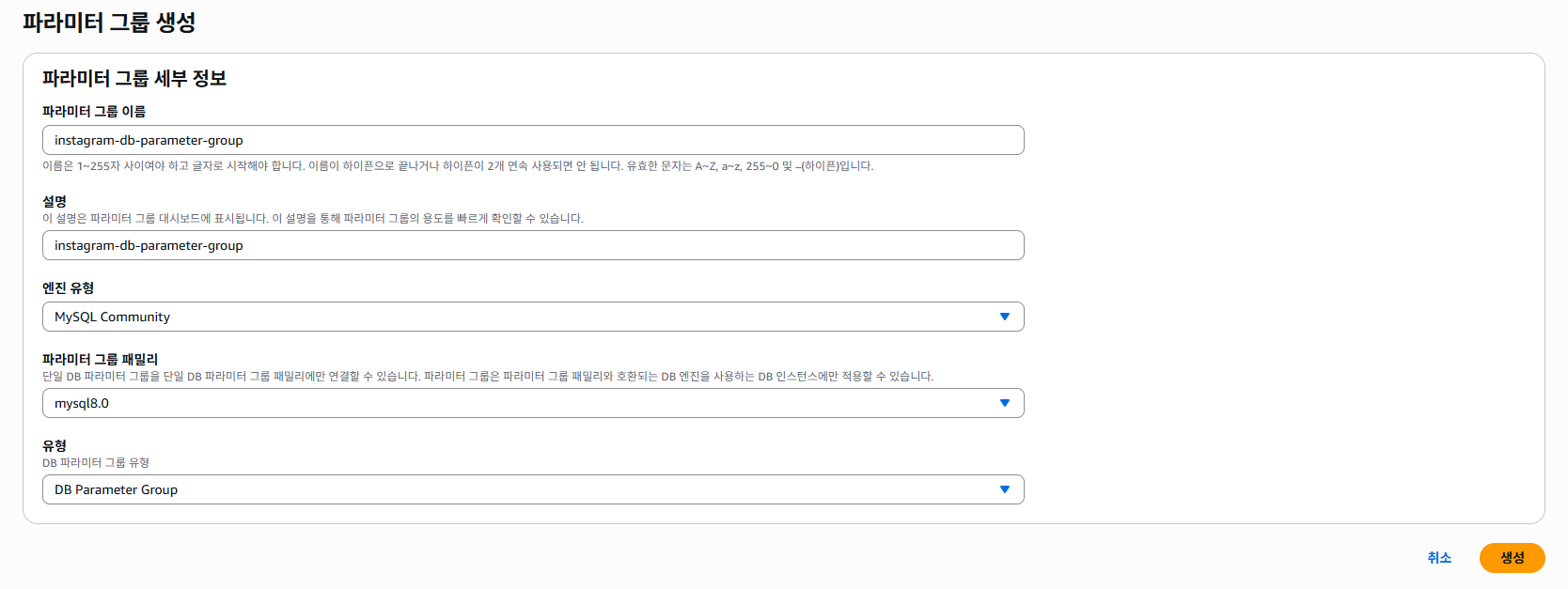Screen dimensions: 1568x589
Task: Click the 파라미터 그룹 이름 text field
Action: [x=532, y=140]
